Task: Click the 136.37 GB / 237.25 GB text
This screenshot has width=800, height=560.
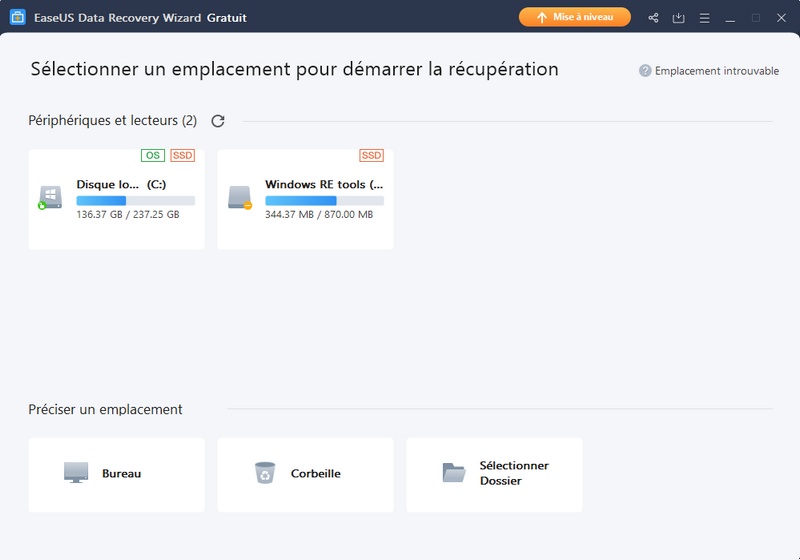Action: pos(128,215)
